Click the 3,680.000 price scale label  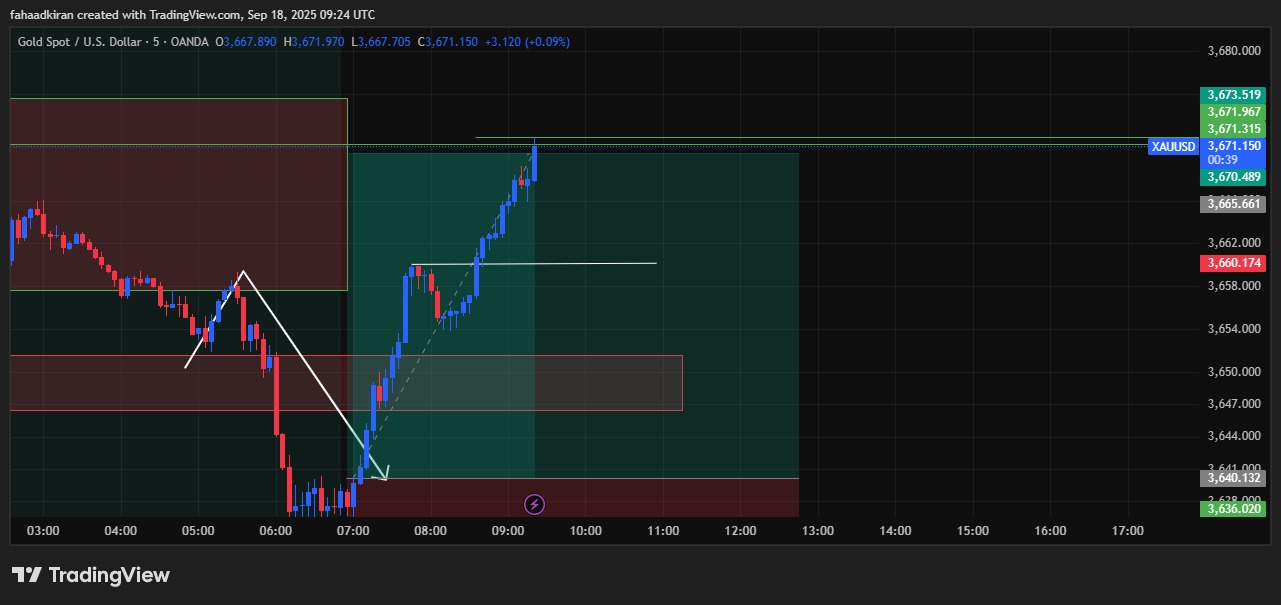point(1233,51)
